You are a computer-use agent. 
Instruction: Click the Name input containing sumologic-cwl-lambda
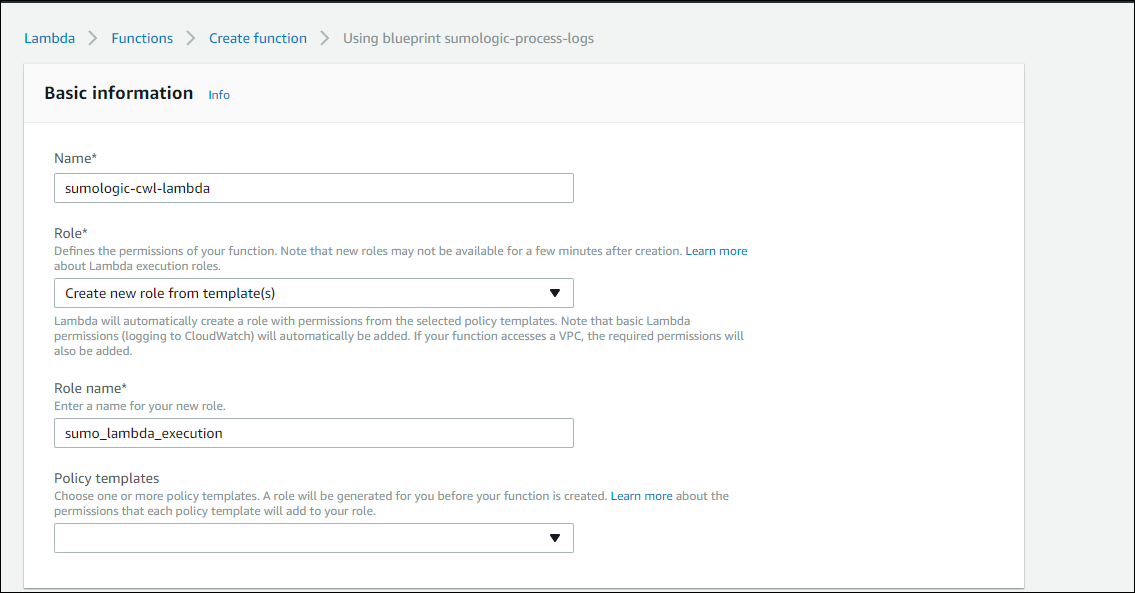coord(313,188)
